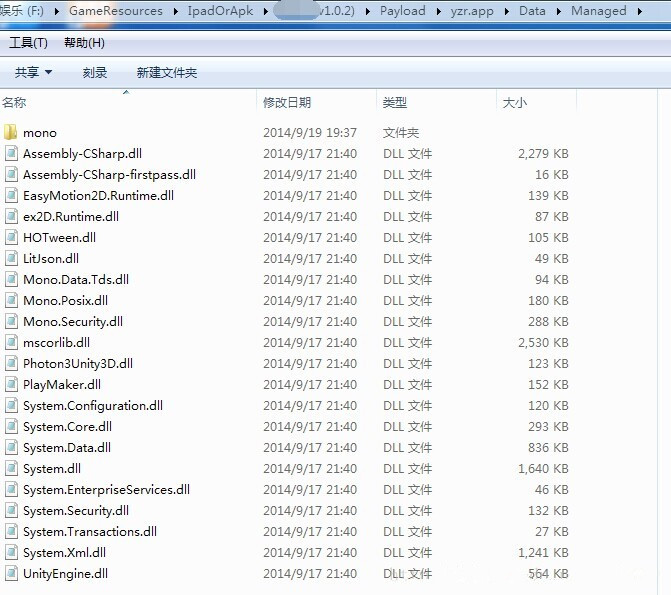Click the System.Security.dll file icon
671x595 pixels.
(x=11, y=510)
